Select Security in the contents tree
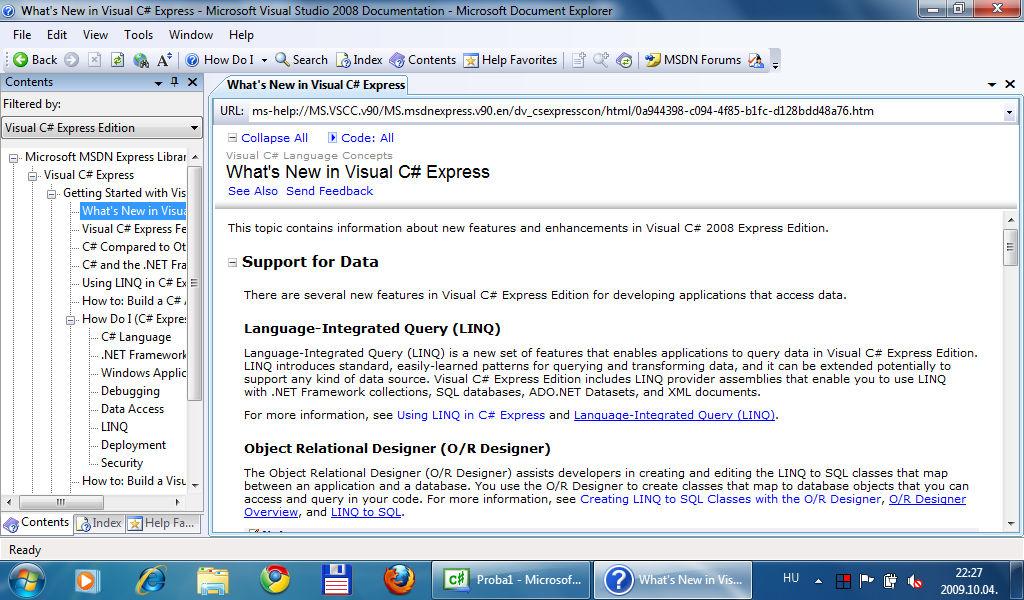Image resolution: width=1024 pixels, height=600 pixels. [x=121, y=463]
